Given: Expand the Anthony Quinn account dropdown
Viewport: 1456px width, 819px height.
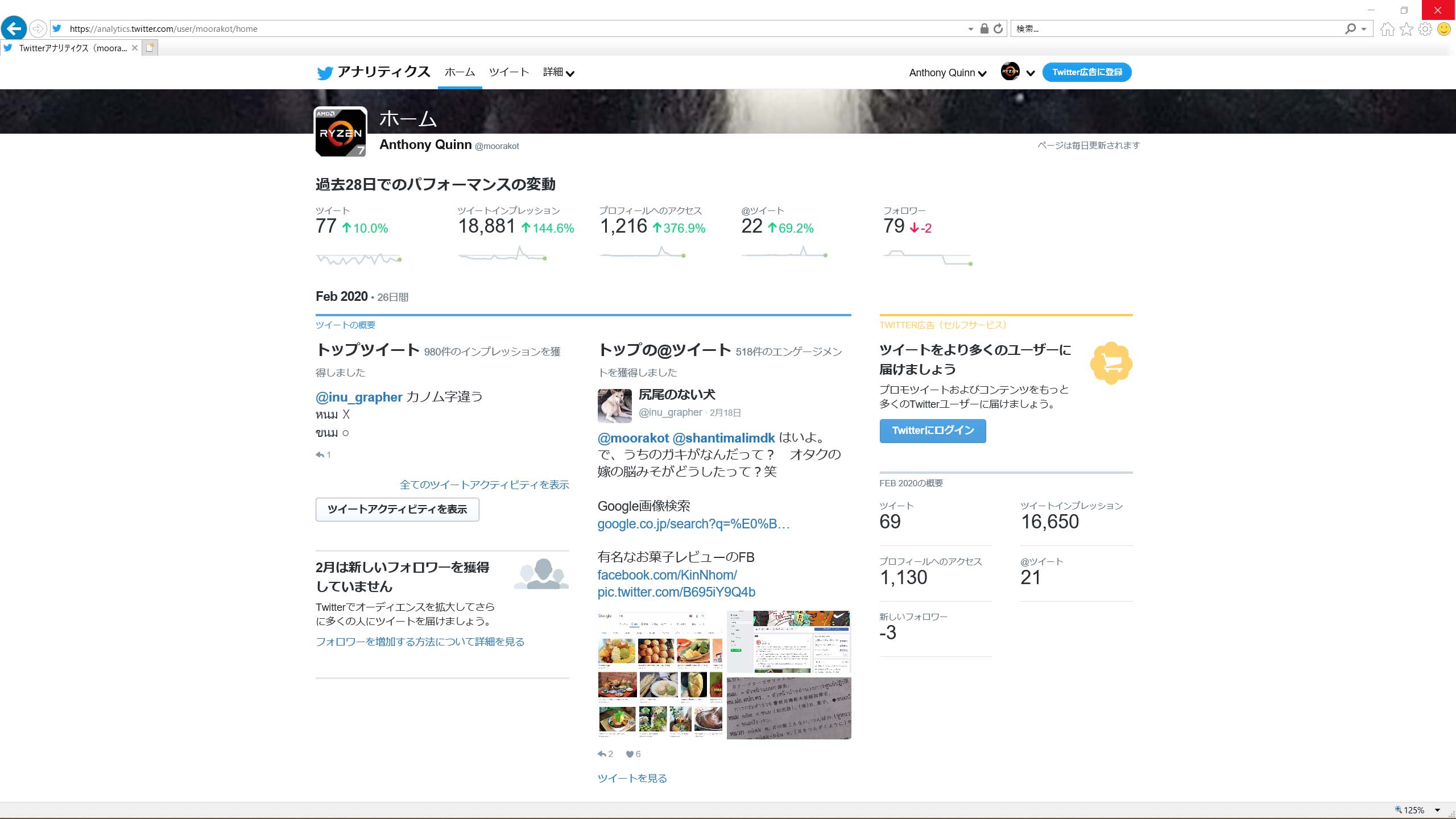Looking at the screenshot, I should click(x=948, y=73).
